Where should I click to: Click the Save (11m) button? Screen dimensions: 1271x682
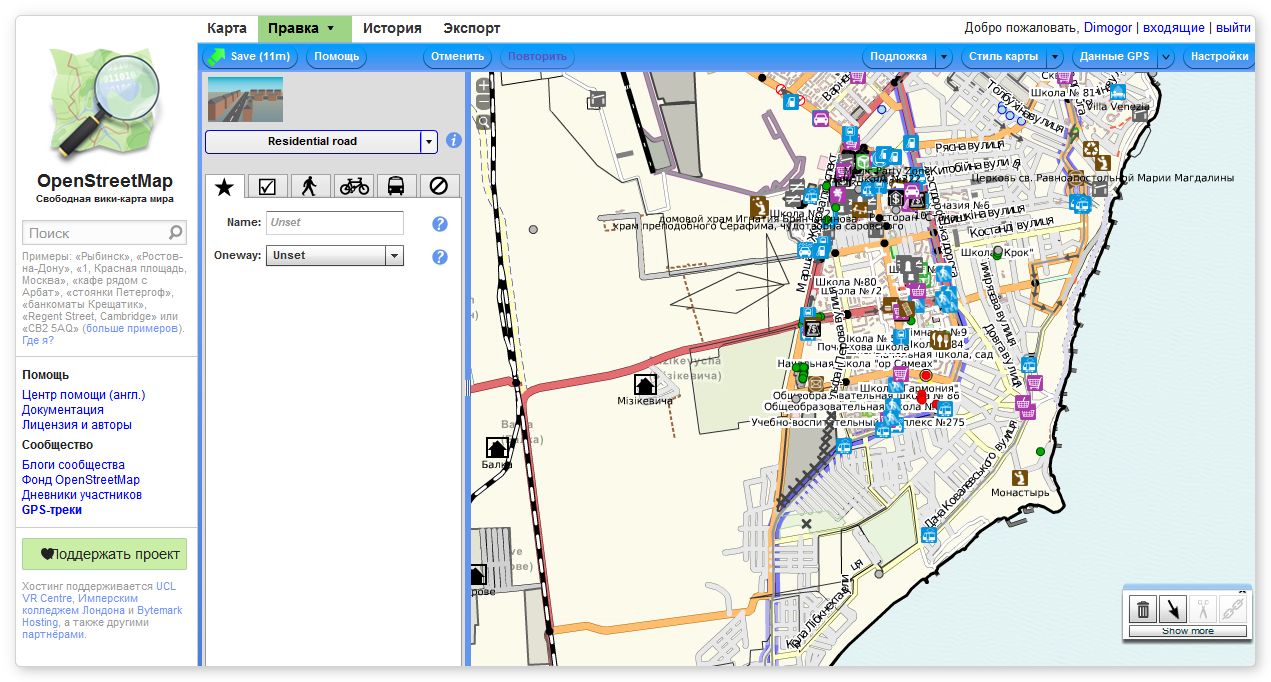[250, 57]
